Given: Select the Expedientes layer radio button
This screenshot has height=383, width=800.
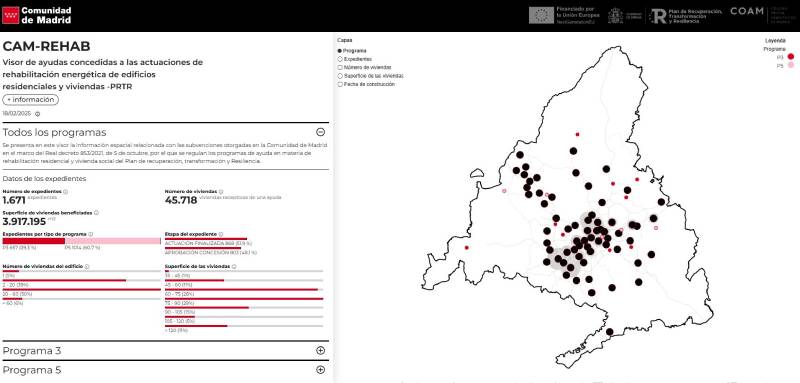Looking at the screenshot, I should coord(340,59).
